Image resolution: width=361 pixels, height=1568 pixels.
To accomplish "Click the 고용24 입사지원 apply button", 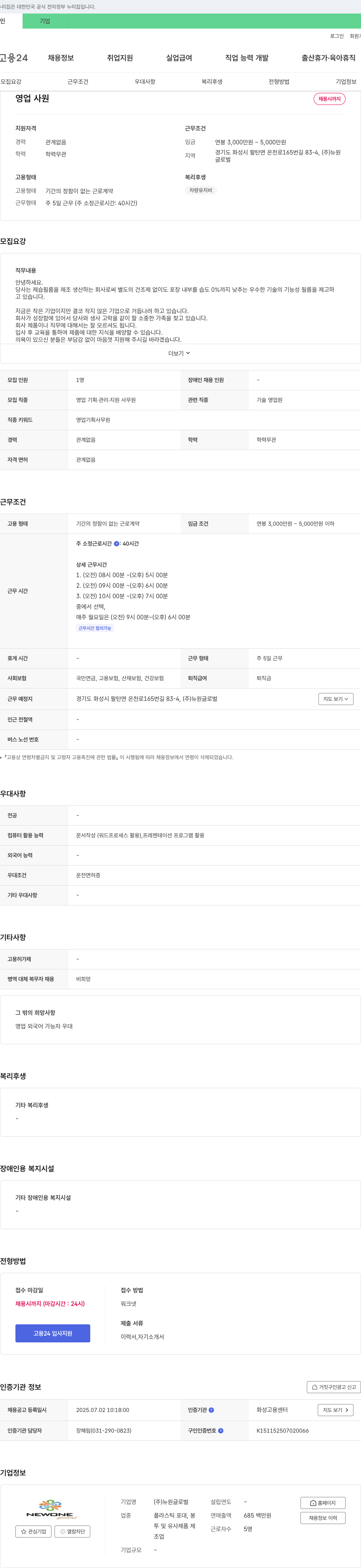I will 53,1333.
